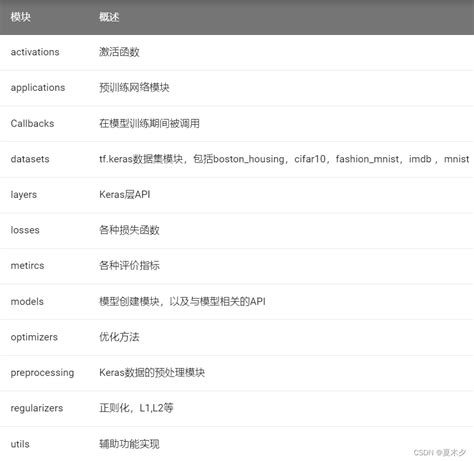Click the 辅助功能实现 description
This screenshot has height=461, width=474.
tap(129, 444)
